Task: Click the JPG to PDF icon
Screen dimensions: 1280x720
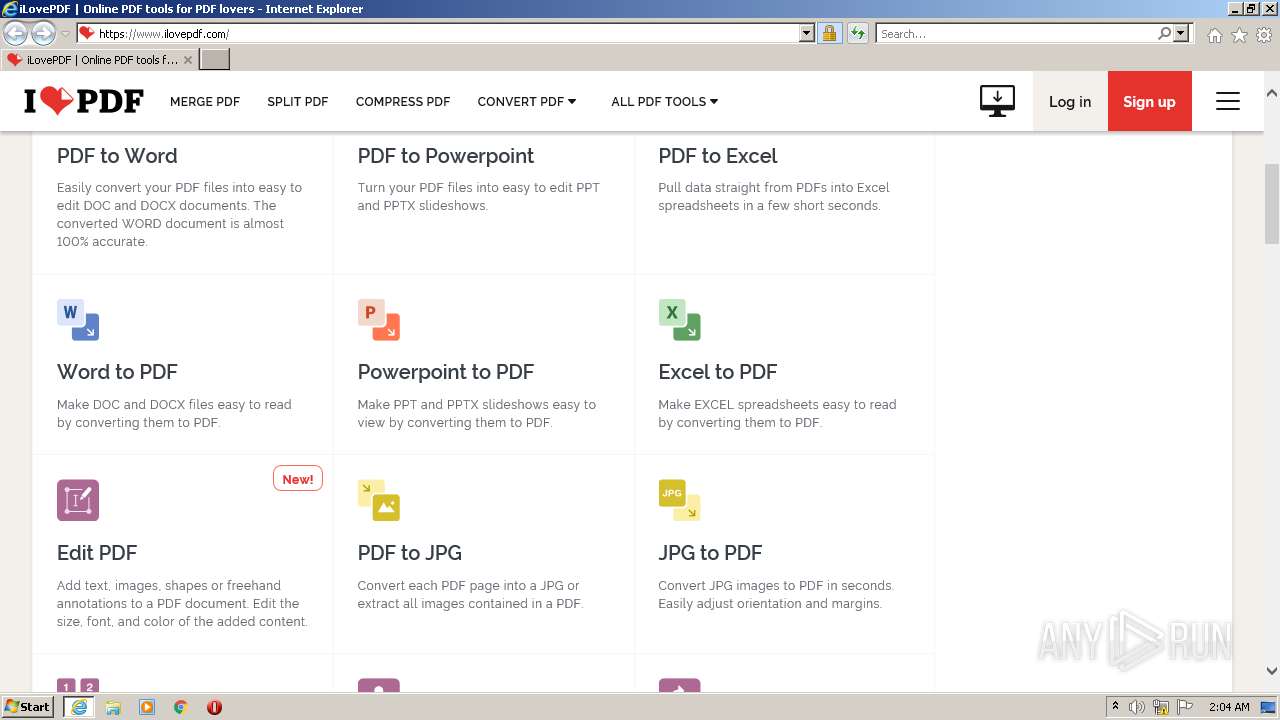Action: point(679,500)
